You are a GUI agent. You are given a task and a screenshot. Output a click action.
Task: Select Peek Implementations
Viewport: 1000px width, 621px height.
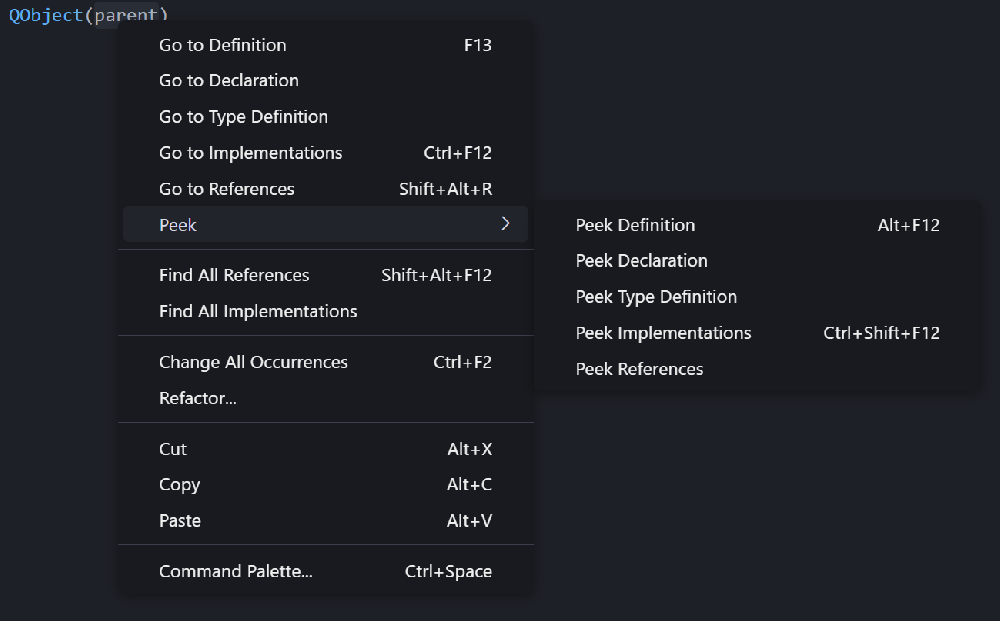[663, 333]
